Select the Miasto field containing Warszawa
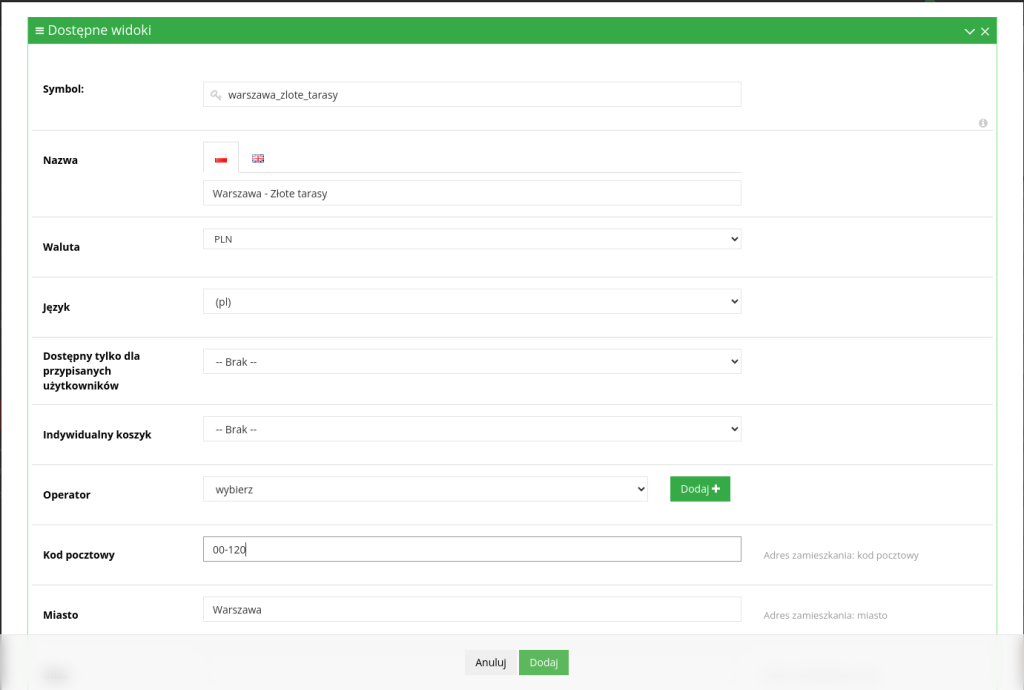This screenshot has height=690, width=1024. (x=471, y=609)
